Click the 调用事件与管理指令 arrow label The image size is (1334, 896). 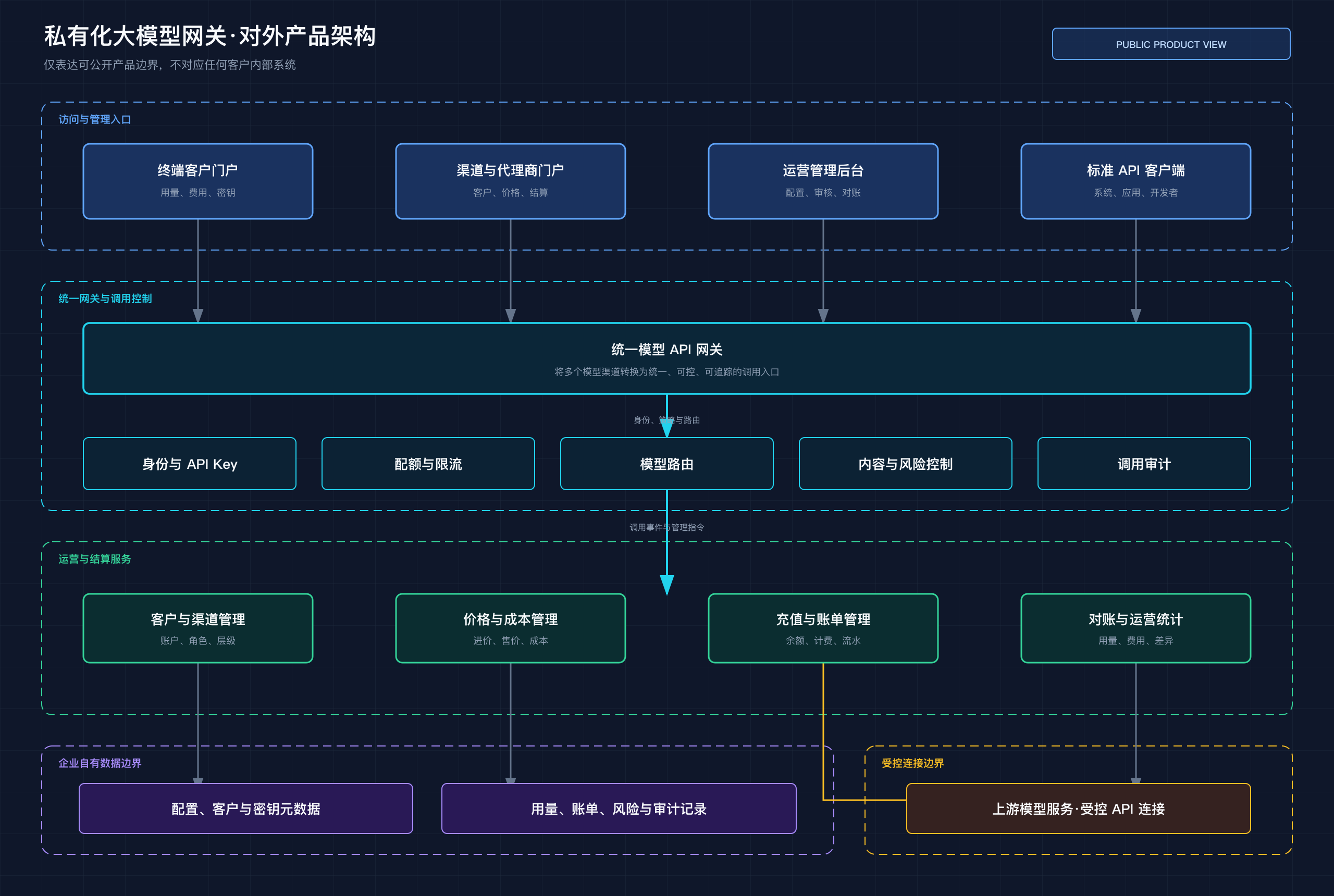667,527
